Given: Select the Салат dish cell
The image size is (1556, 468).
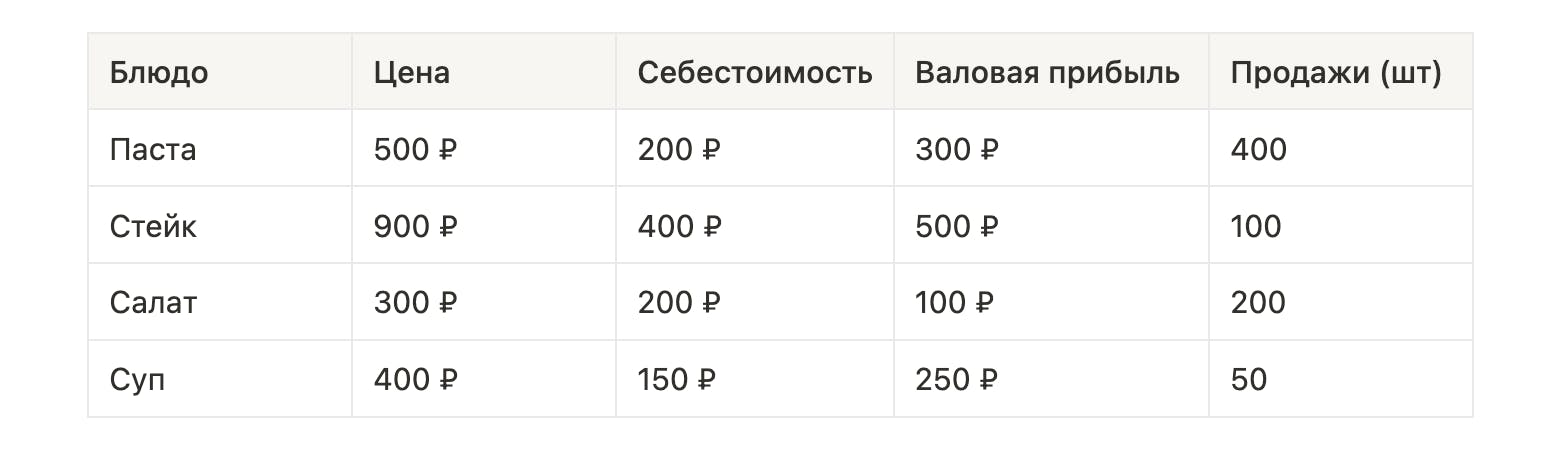Looking at the screenshot, I should (x=154, y=302).
